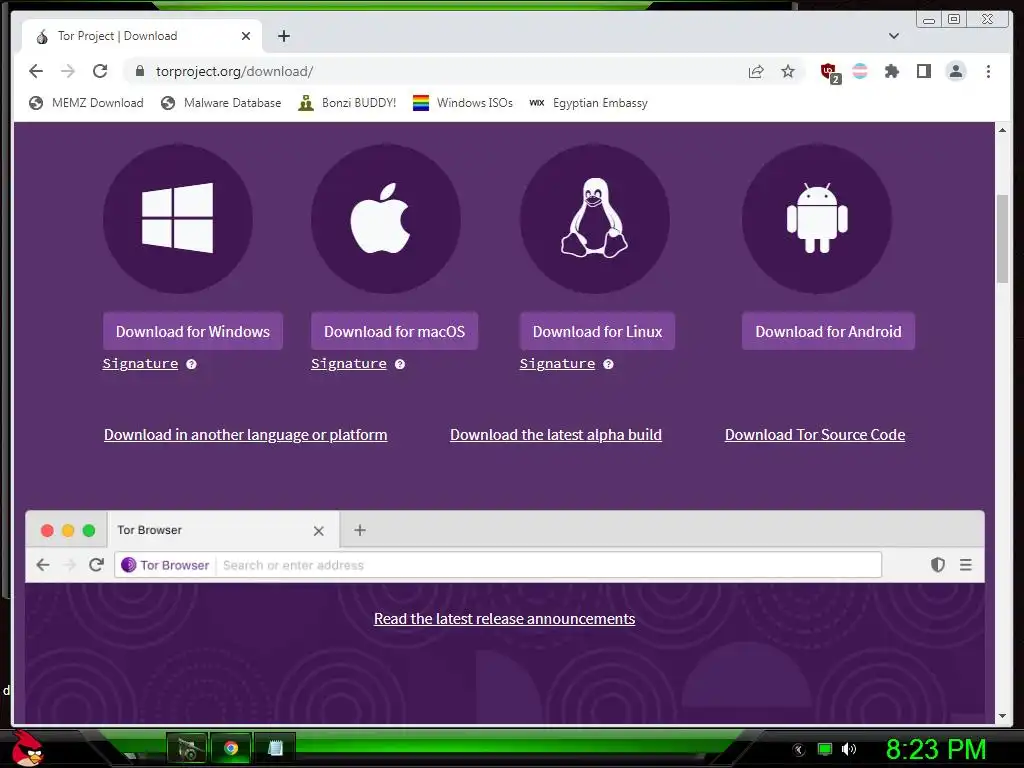
Task: Open help icon beside Windows Signature
Action: (x=191, y=364)
